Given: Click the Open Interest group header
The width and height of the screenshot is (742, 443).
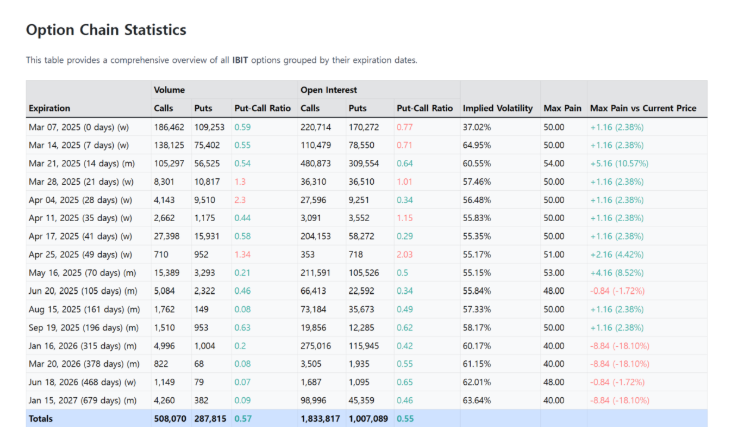Looking at the screenshot, I should (329, 90).
